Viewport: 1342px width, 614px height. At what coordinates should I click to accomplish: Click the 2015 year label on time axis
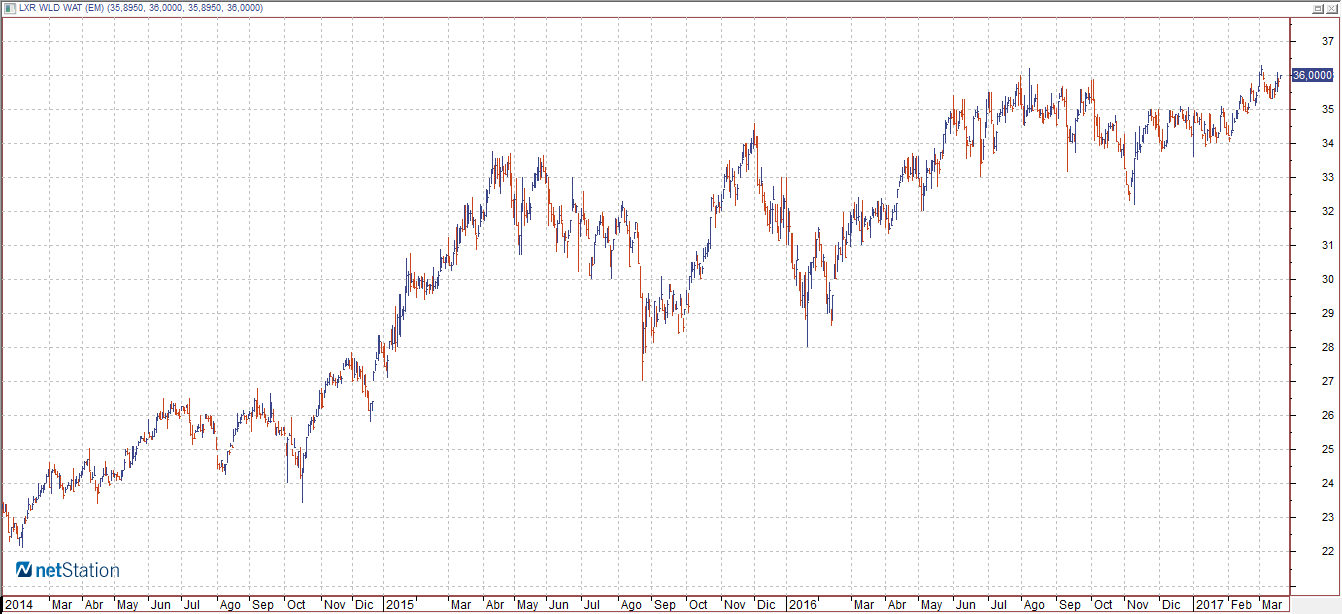(400, 605)
